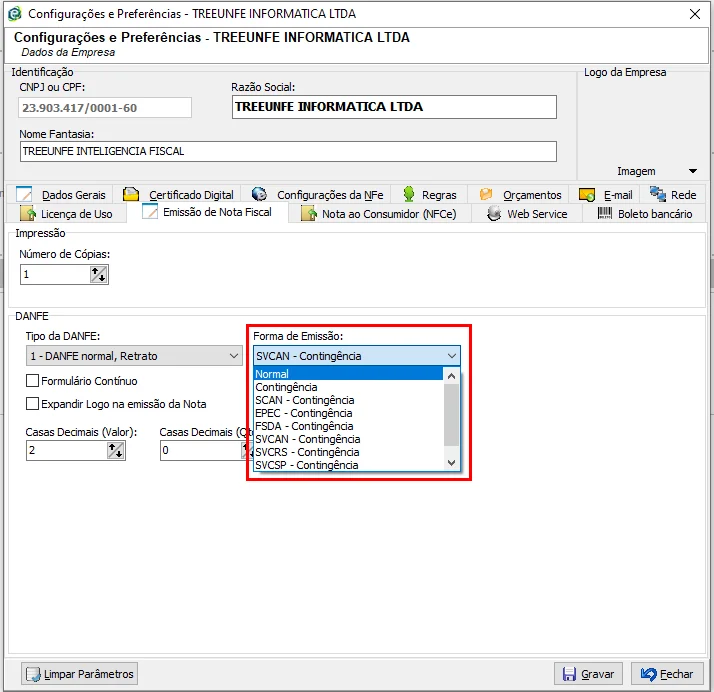Click the Casas Decimais (Valor) value field
Screen dimensions: 714x692
tap(67, 450)
